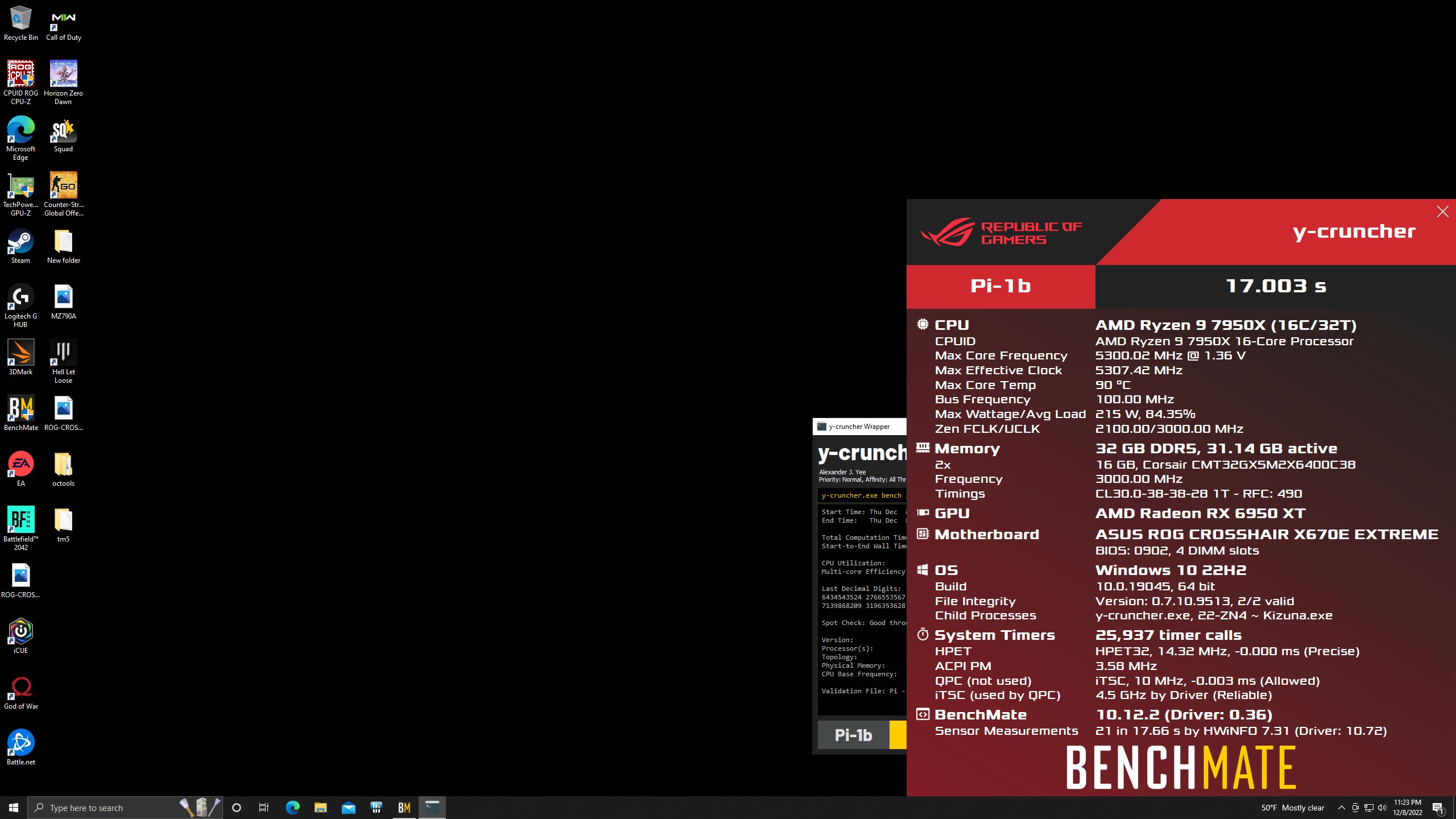Select the octools folder
Image resolution: width=1456 pixels, height=819 pixels.
pos(63,469)
